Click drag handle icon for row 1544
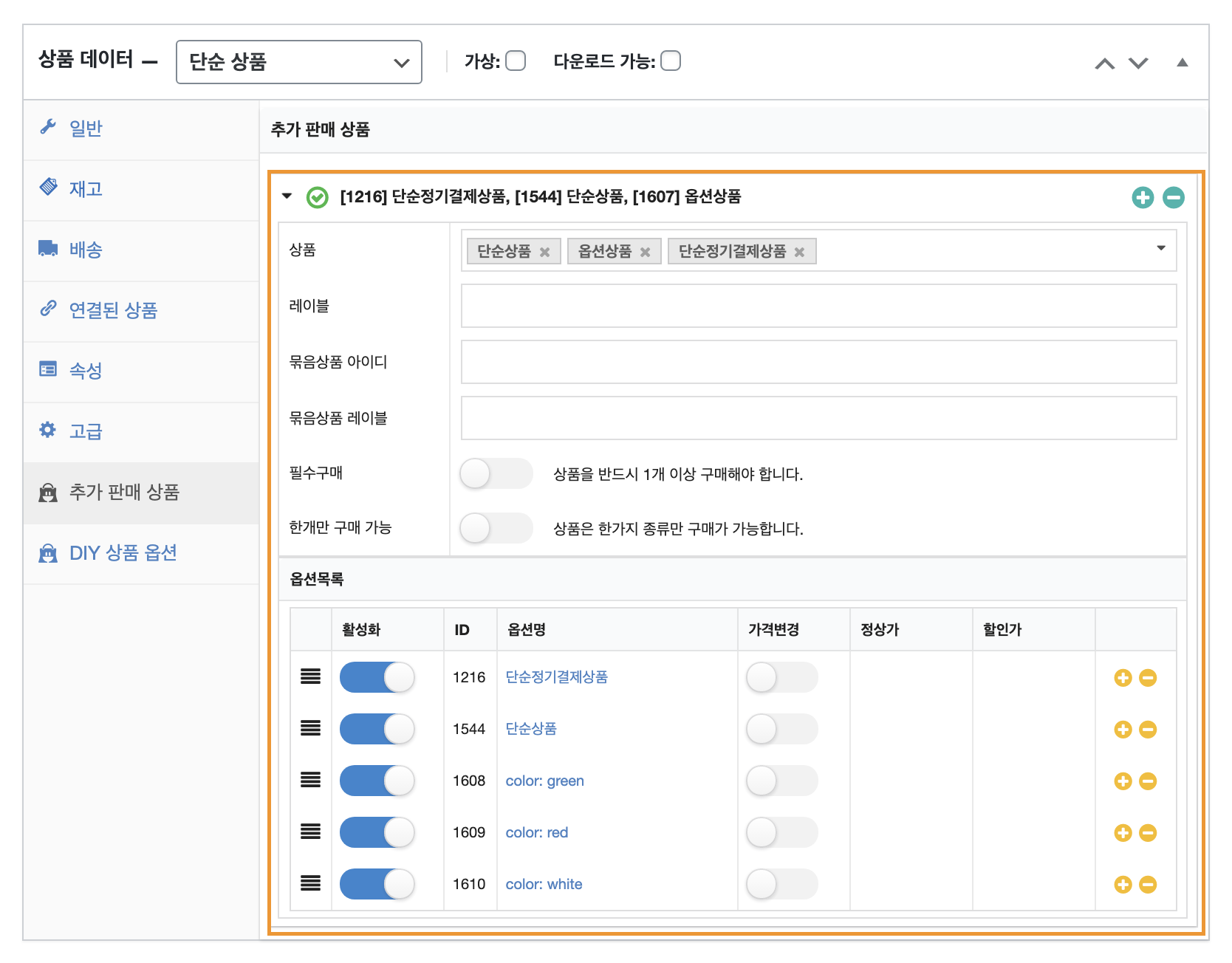Viewport: 1232px width, 963px height. click(311, 729)
